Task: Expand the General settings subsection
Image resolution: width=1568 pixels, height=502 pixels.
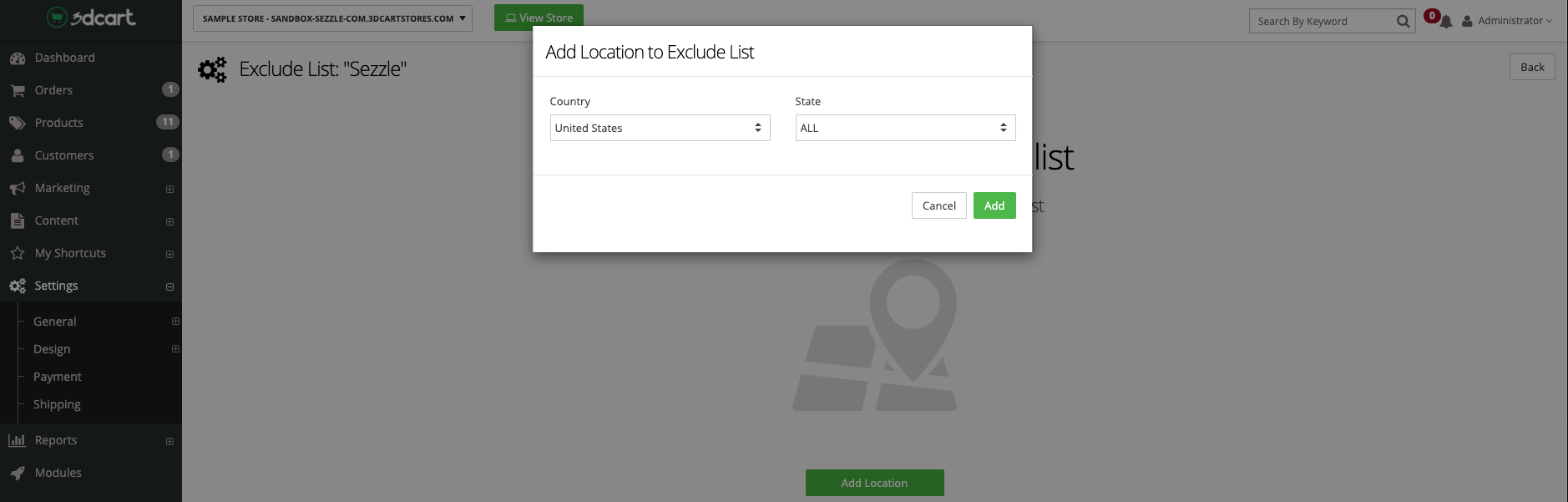Action: [175, 322]
